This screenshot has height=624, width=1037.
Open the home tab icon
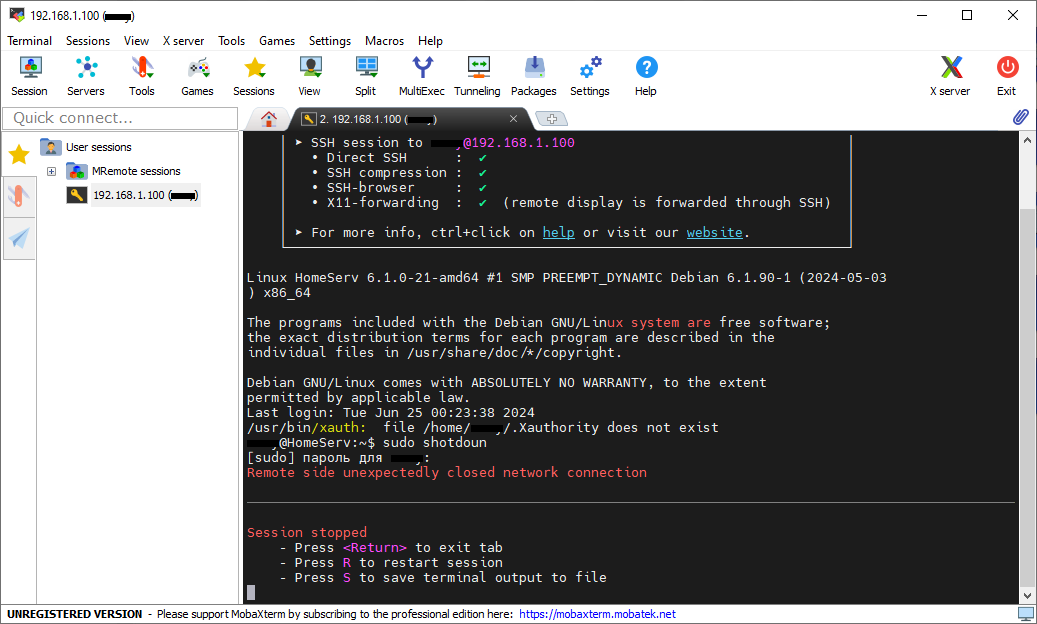pos(269,119)
